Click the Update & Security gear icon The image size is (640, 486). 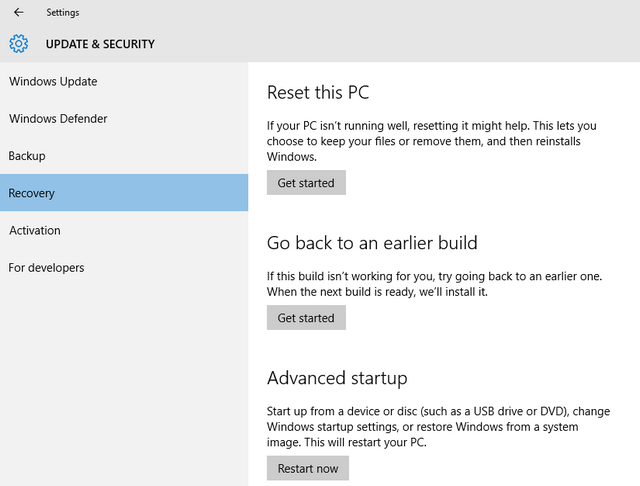[x=19, y=44]
